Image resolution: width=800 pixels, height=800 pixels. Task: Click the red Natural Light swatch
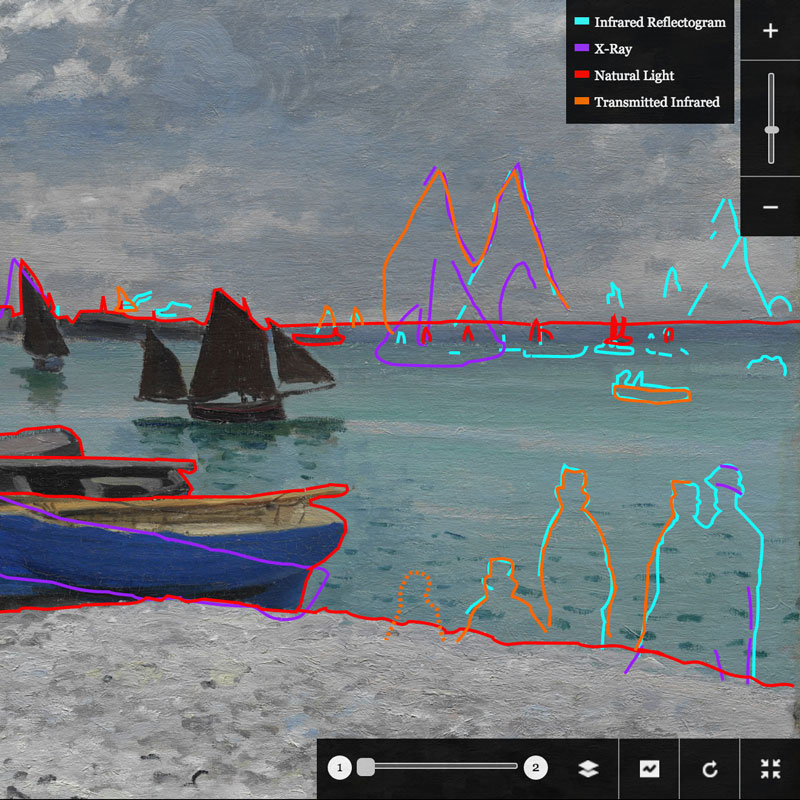(x=582, y=74)
